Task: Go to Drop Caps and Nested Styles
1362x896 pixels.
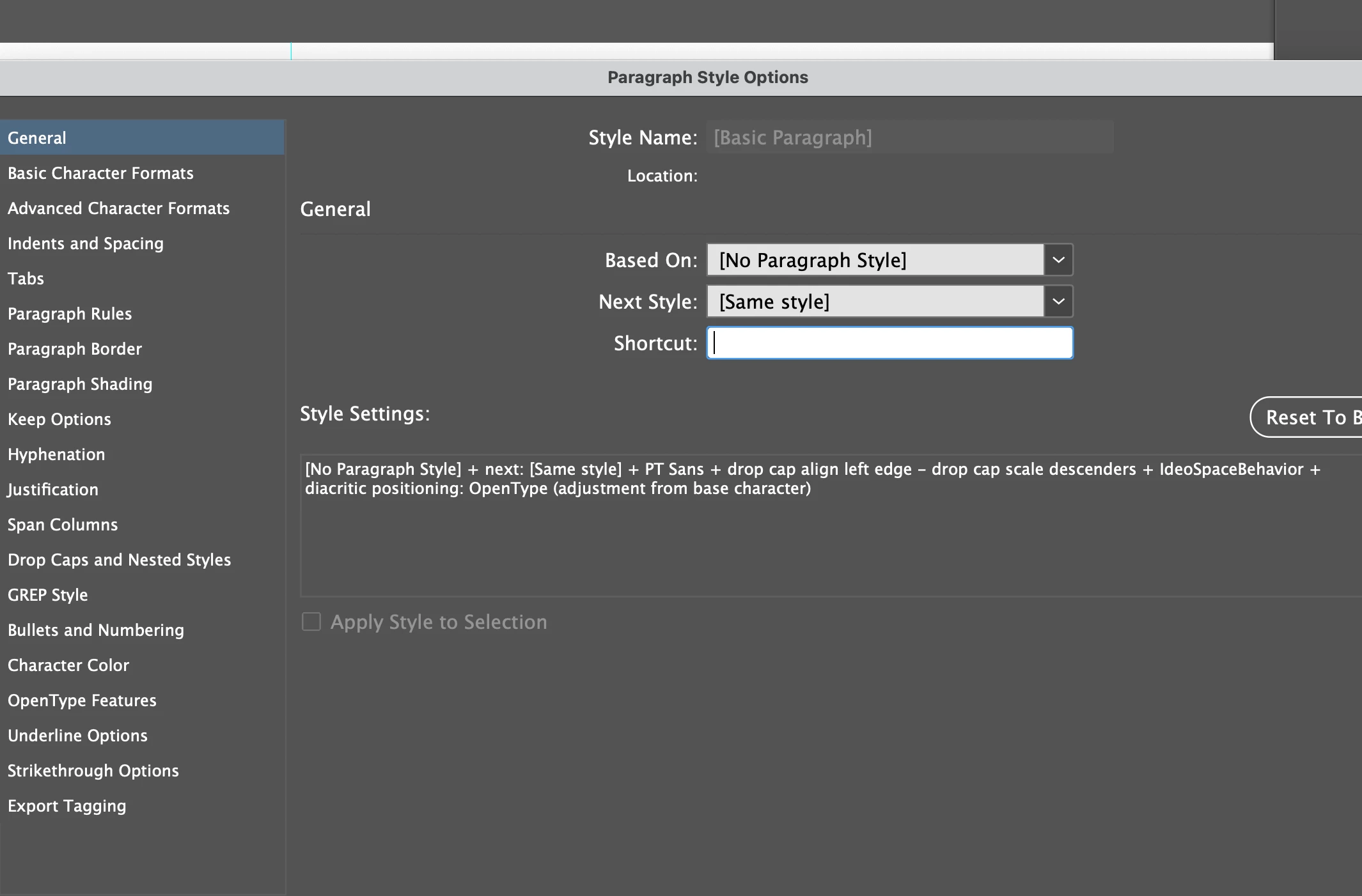Action: coord(119,560)
